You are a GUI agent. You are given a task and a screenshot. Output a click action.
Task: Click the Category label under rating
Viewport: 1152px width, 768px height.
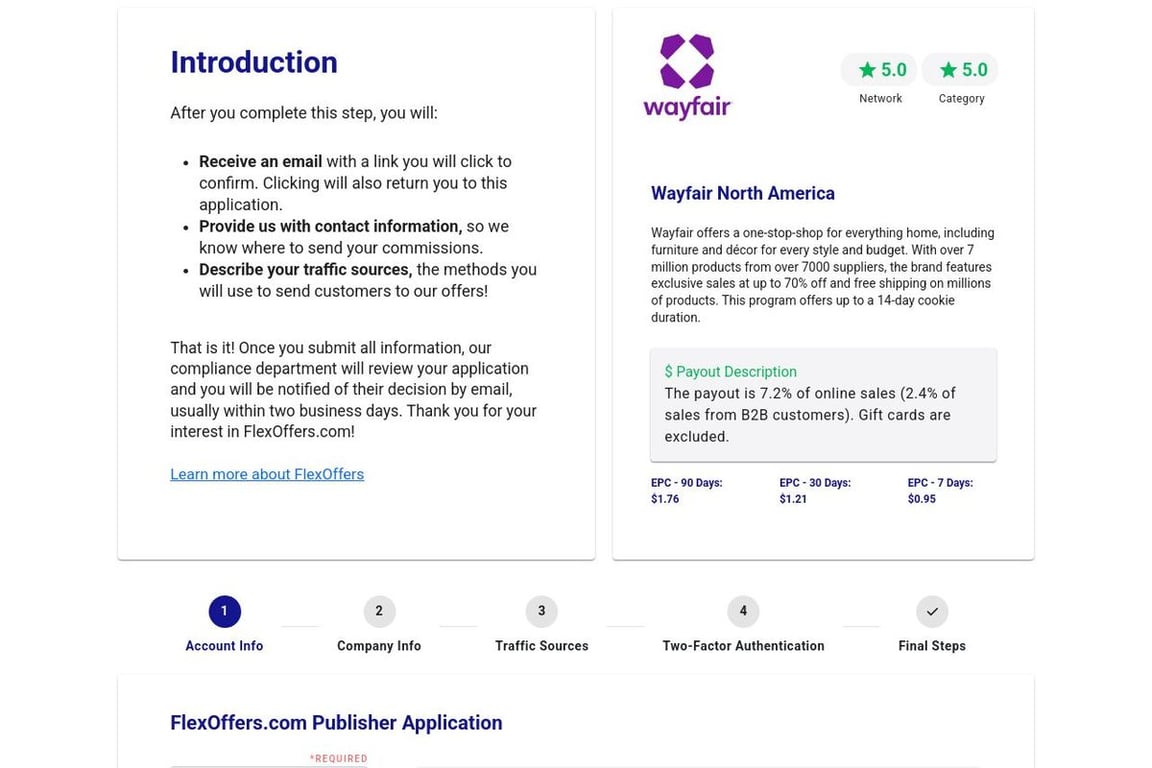961,98
